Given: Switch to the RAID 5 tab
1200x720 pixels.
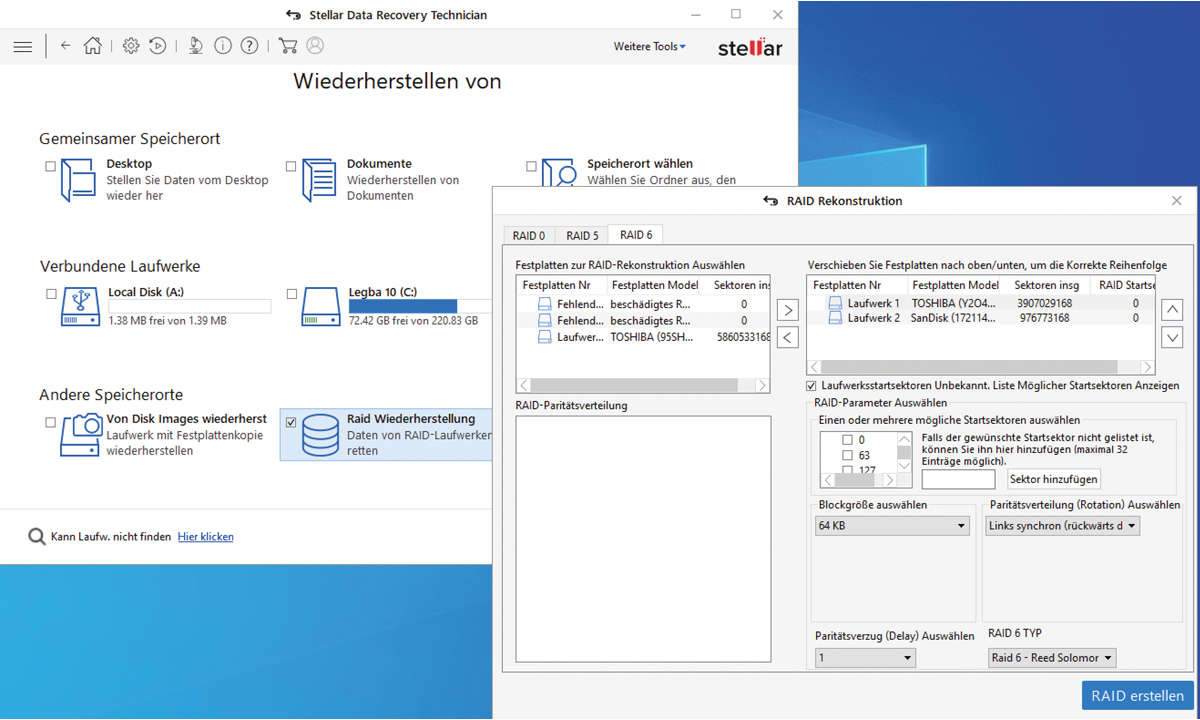Looking at the screenshot, I should 582,236.
